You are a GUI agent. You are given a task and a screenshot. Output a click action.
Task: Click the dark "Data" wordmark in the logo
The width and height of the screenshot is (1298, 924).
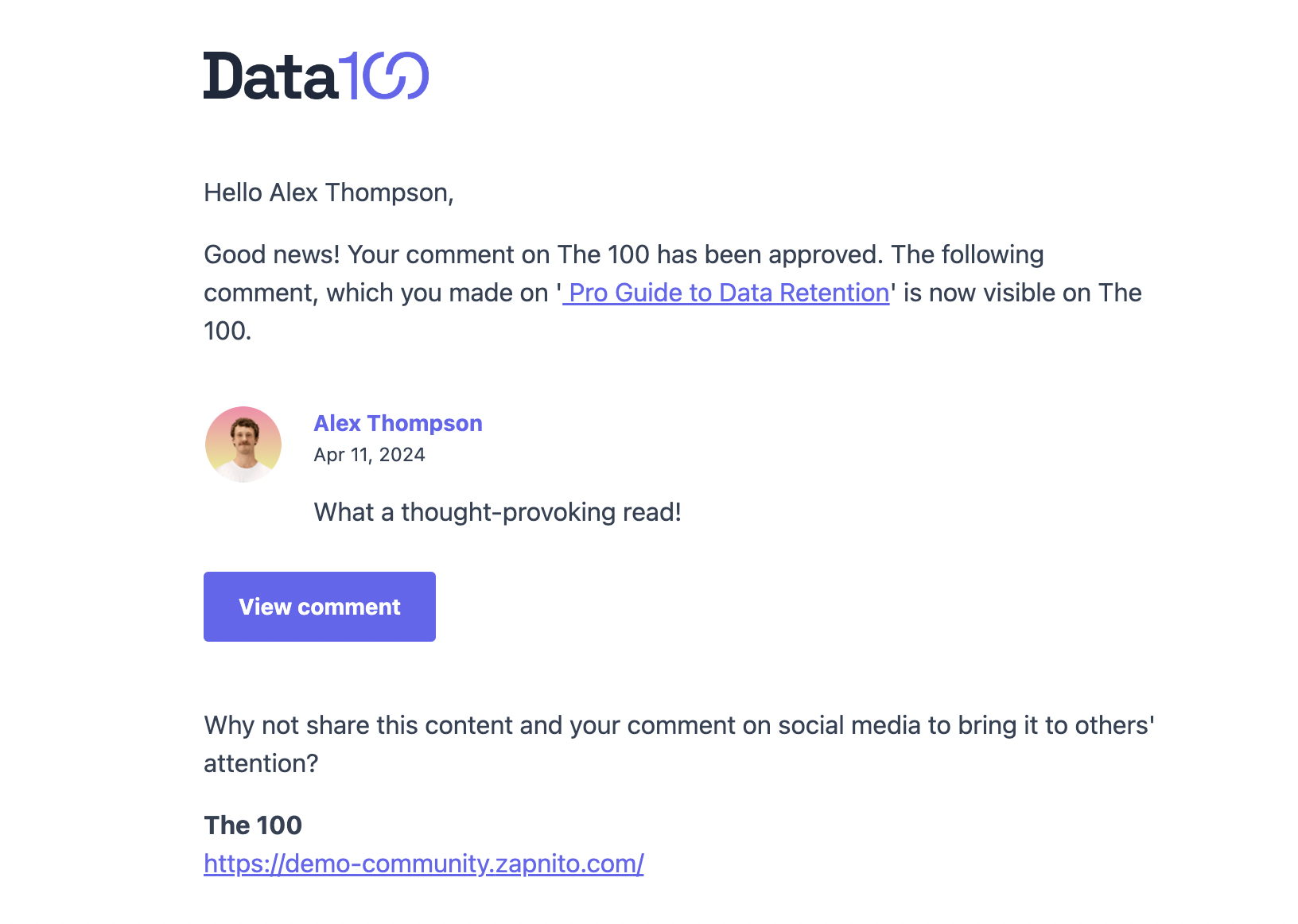[x=270, y=77]
